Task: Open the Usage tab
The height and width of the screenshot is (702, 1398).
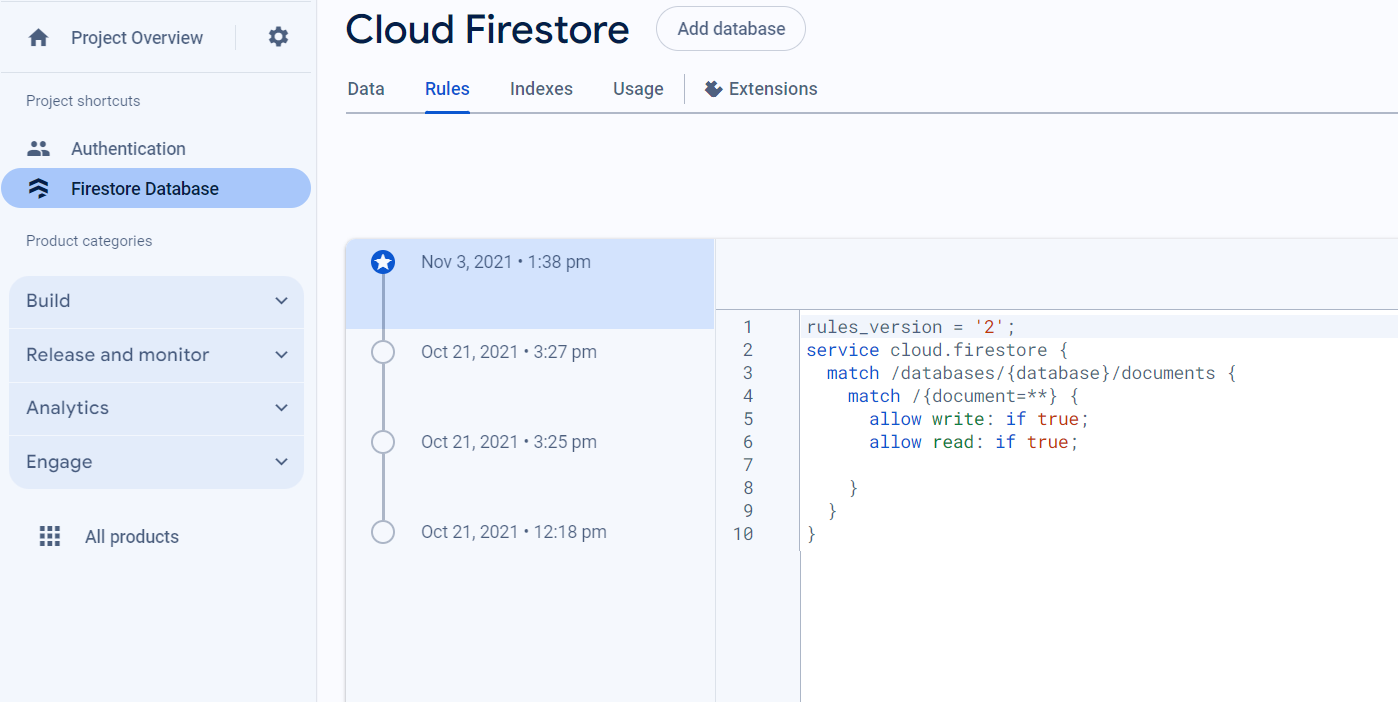Action: [x=638, y=89]
